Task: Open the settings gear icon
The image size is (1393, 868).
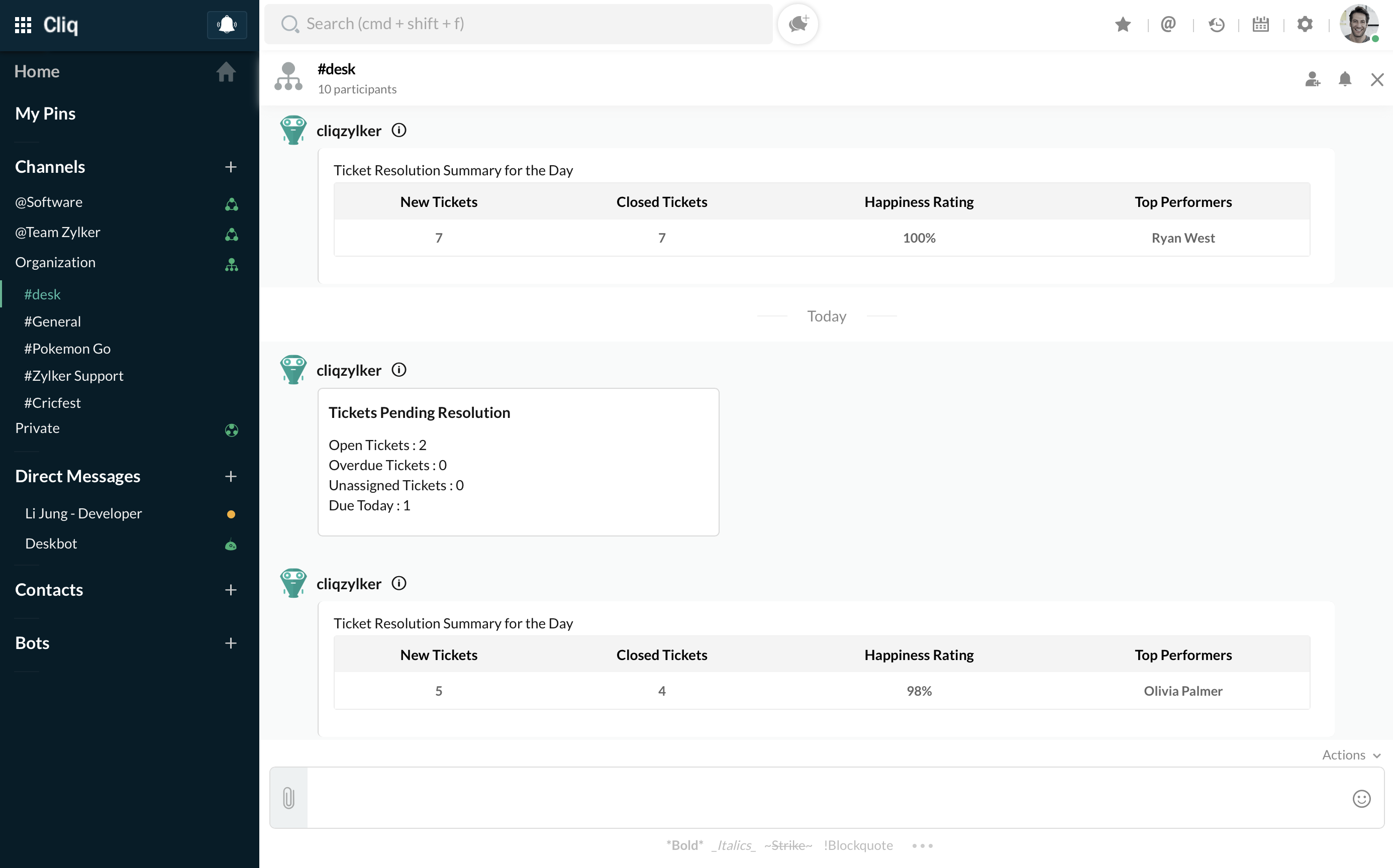Action: pyautogui.click(x=1305, y=25)
